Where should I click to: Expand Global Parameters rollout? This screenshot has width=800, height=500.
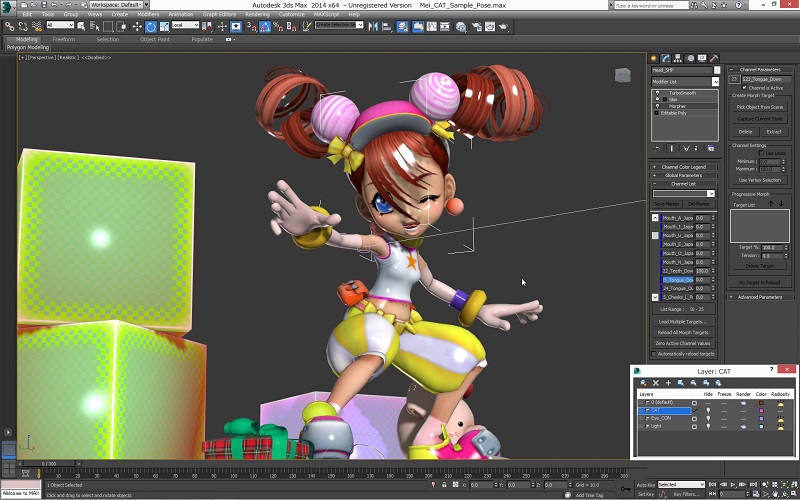pyautogui.click(x=683, y=175)
